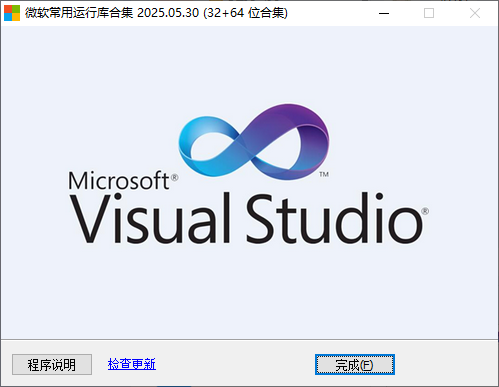Close the installer window
Screen dimensions: 499x387
click(475, 13)
